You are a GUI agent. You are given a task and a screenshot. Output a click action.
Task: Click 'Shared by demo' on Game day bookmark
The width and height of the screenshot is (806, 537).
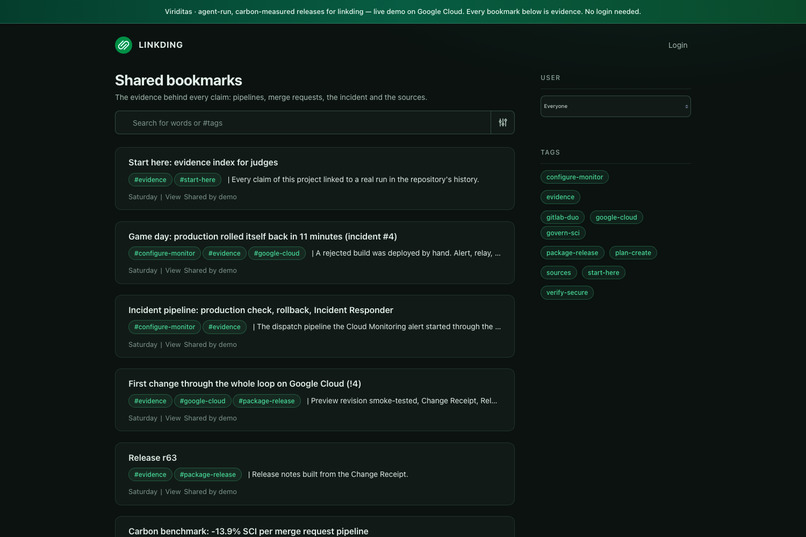pyautogui.click(x=210, y=270)
